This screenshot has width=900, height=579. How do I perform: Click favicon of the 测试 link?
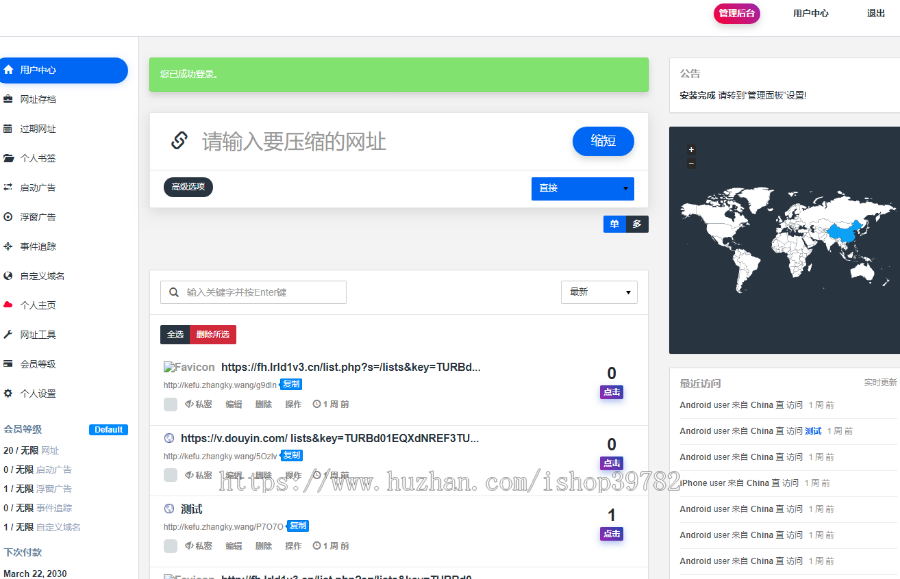(169, 509)
